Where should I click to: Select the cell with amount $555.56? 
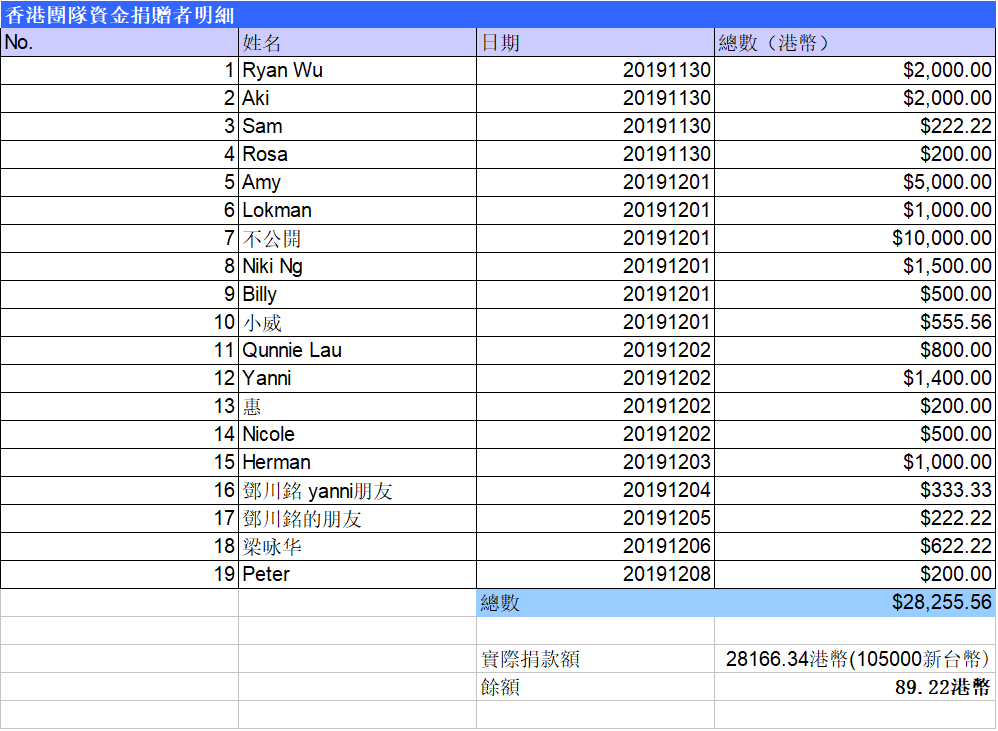(x=854, y=323)
